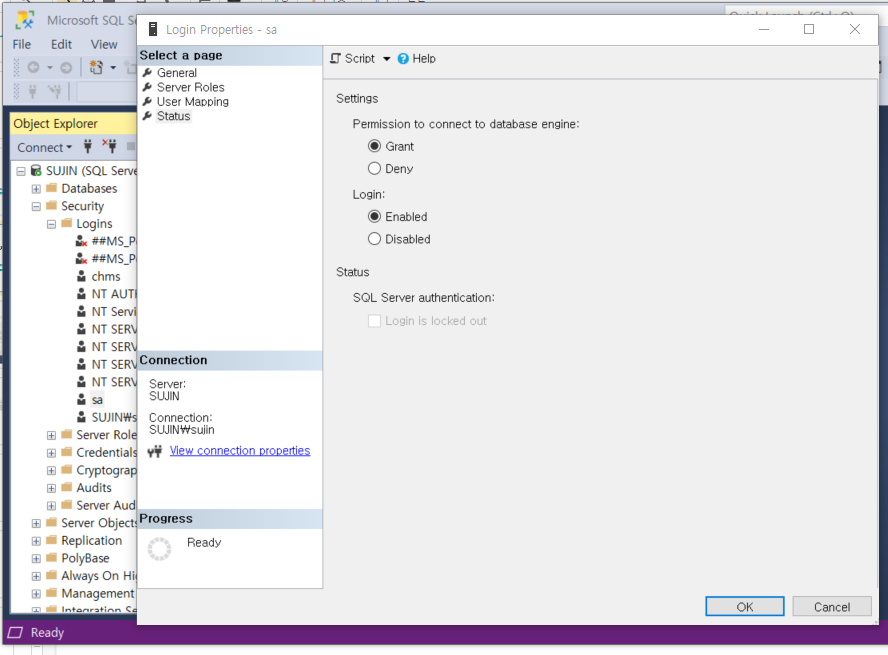Click the New Project toolbar icon

point(97,67)
